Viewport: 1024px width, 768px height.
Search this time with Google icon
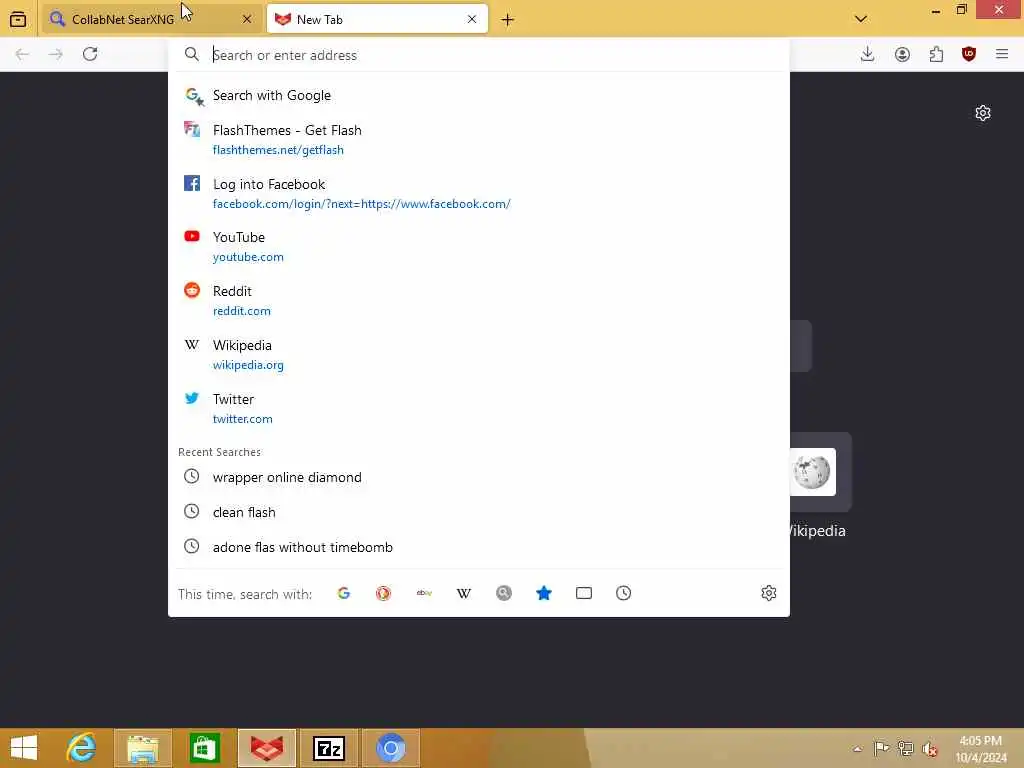(x=344, y=593)
